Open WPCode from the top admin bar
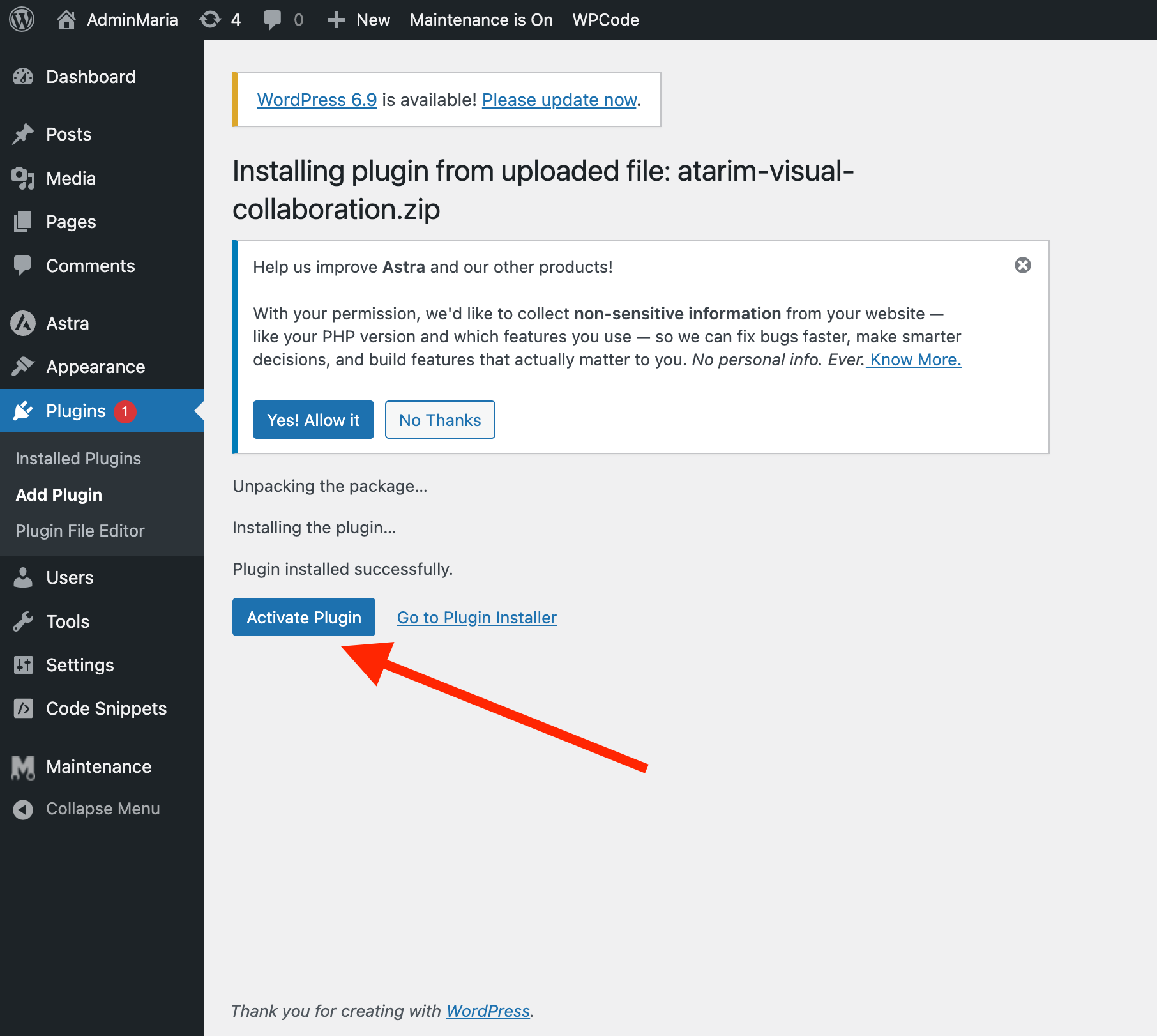1157x1036 pixels. tap(605, 19)
